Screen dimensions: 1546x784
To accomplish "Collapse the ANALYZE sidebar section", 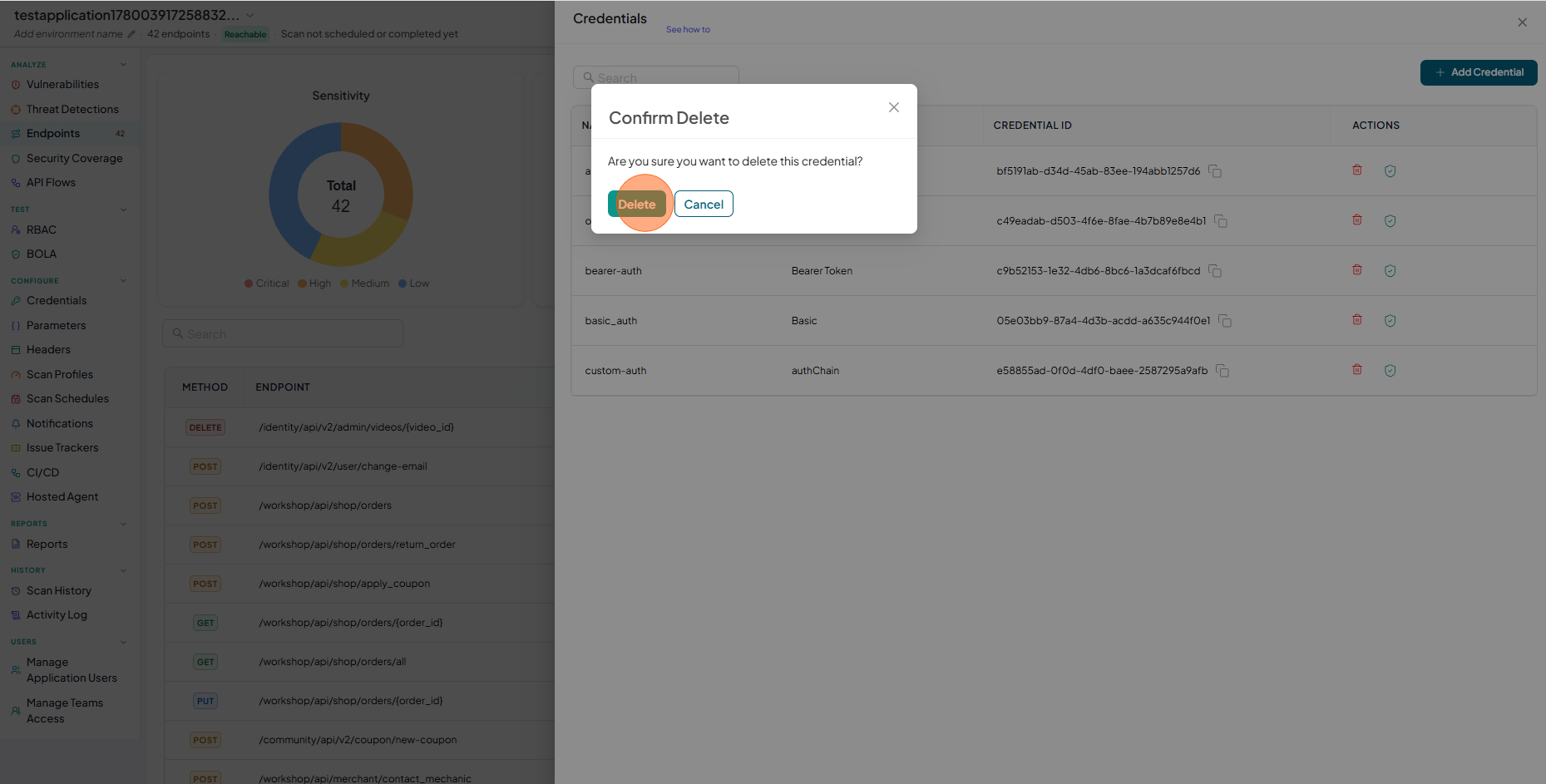I will (124, 64).
